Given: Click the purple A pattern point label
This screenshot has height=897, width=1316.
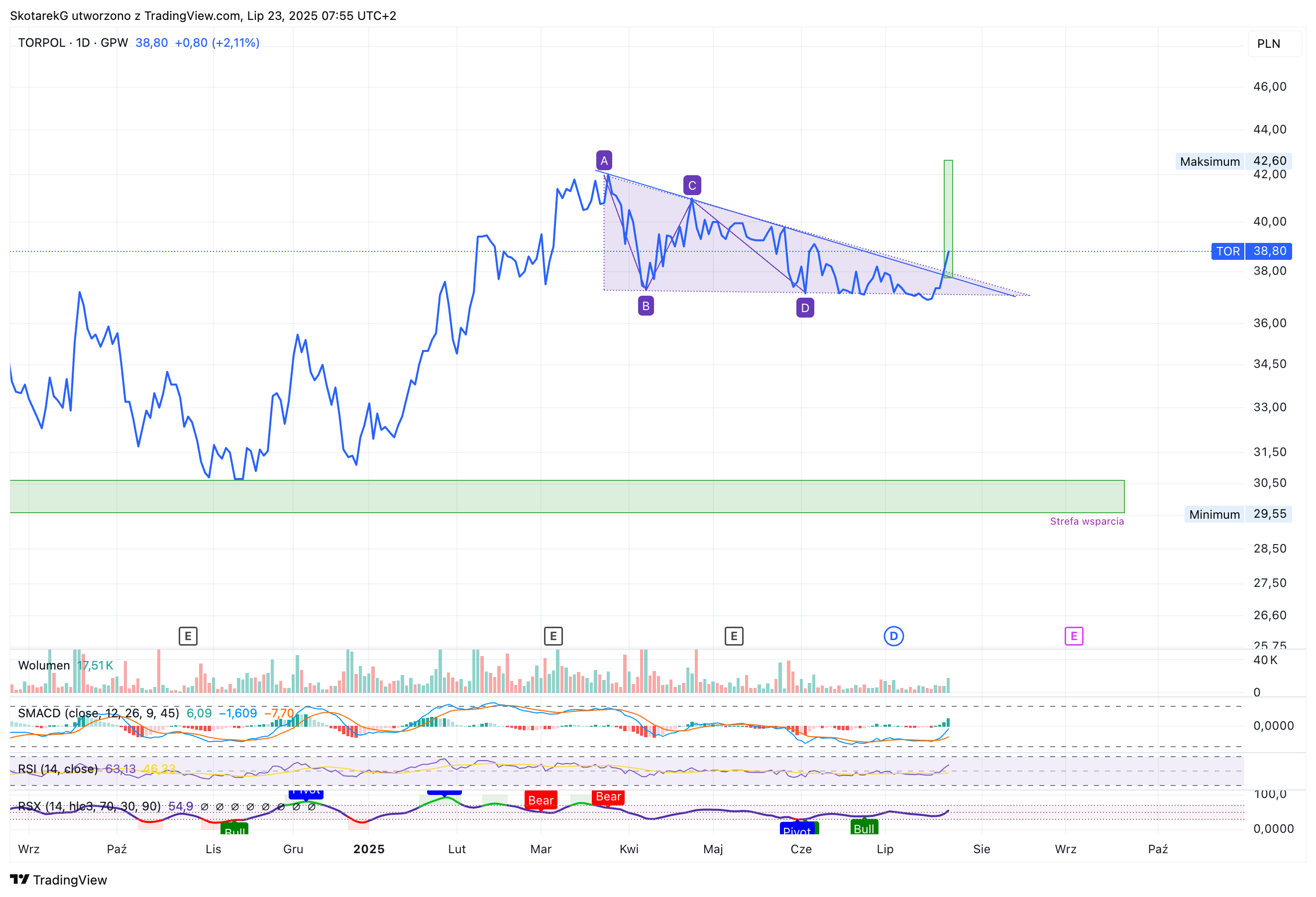Looking at the screenshot, I should click(x=604, y=161).
